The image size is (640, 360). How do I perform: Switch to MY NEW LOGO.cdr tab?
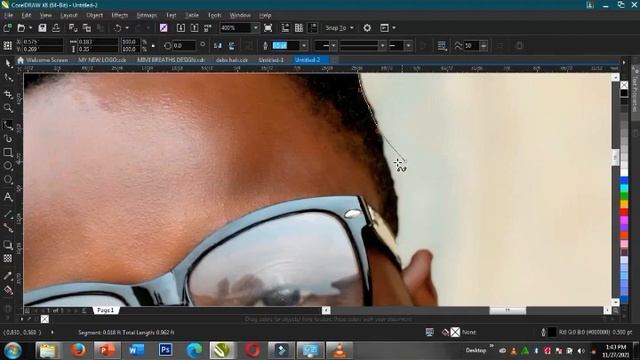102,60
